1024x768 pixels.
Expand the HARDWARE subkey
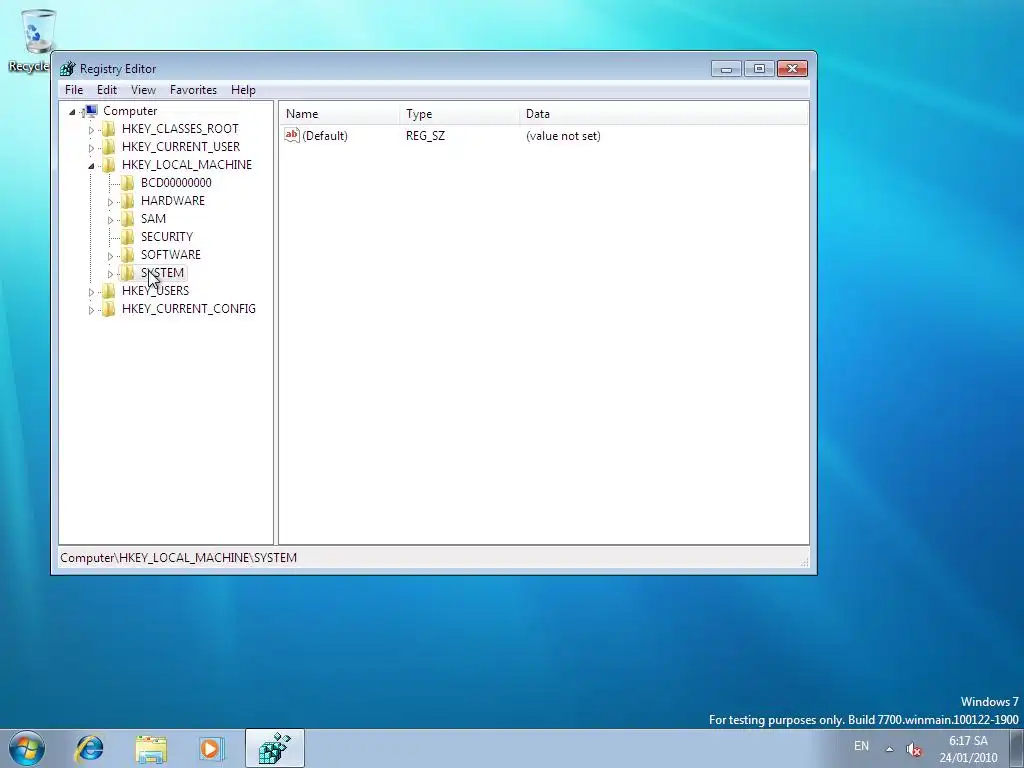110,202
